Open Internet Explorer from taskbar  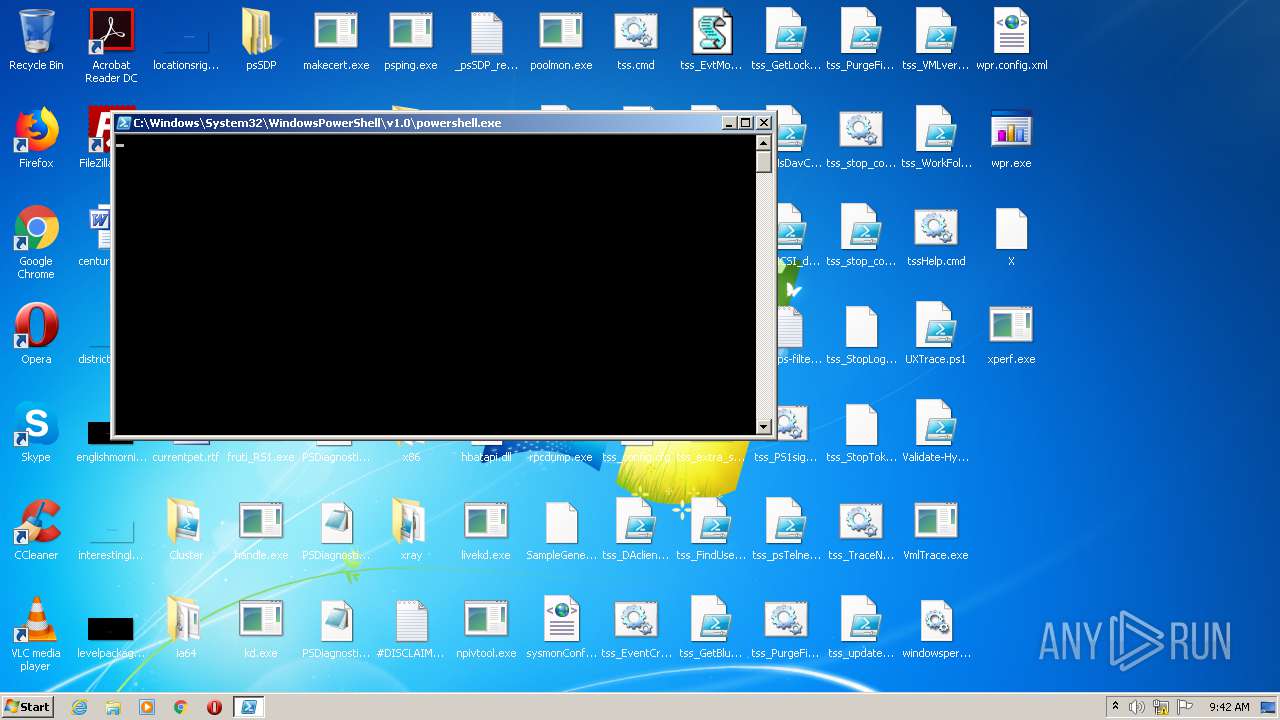coord(80,707)
